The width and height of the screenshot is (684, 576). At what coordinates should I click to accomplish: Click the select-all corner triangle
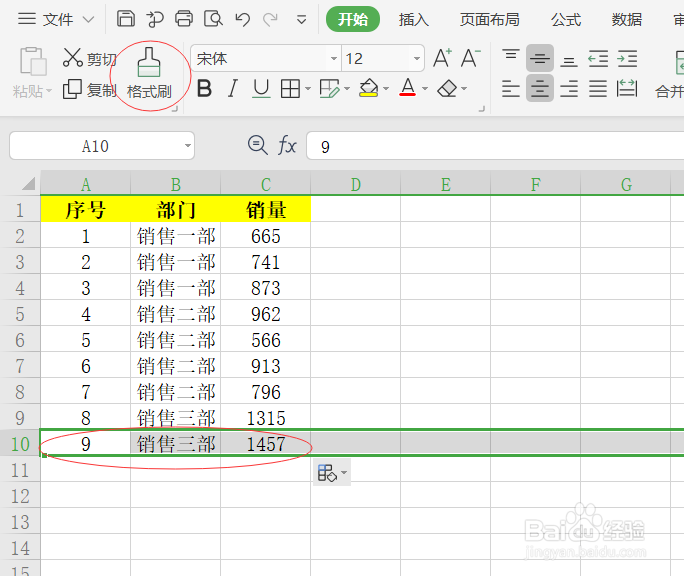coord(27,184)
